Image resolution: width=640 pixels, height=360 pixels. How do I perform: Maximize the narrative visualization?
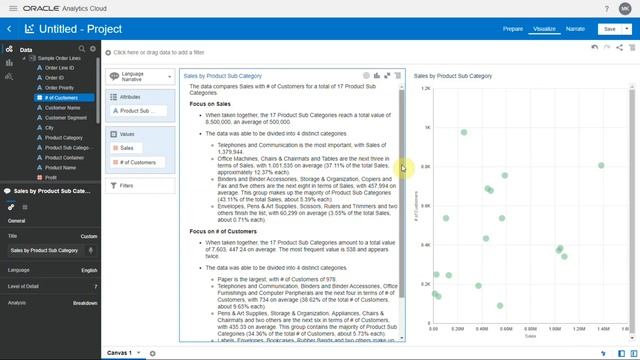pos(387,76)
